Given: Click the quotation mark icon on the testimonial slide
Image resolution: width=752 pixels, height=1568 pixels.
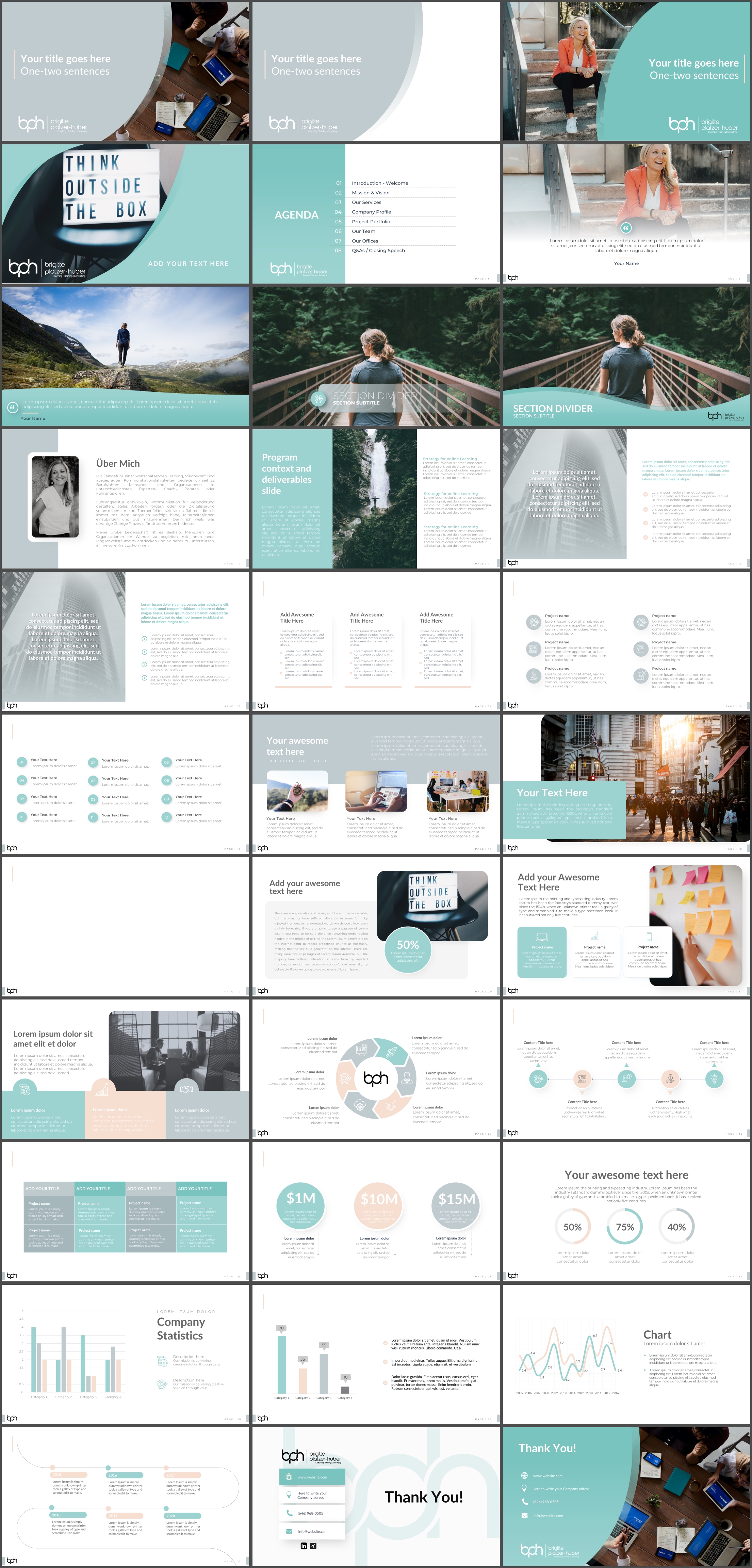Looking at the screenshot, I should click(626, 228).
